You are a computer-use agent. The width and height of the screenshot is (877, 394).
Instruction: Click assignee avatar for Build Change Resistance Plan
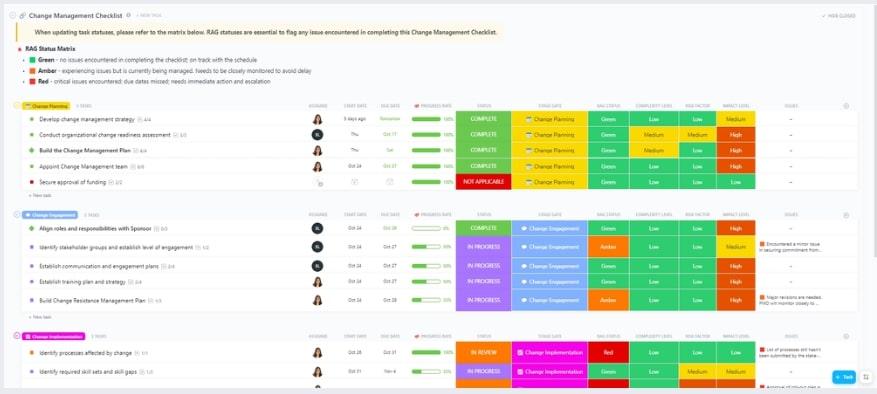[x=318, y=300]
